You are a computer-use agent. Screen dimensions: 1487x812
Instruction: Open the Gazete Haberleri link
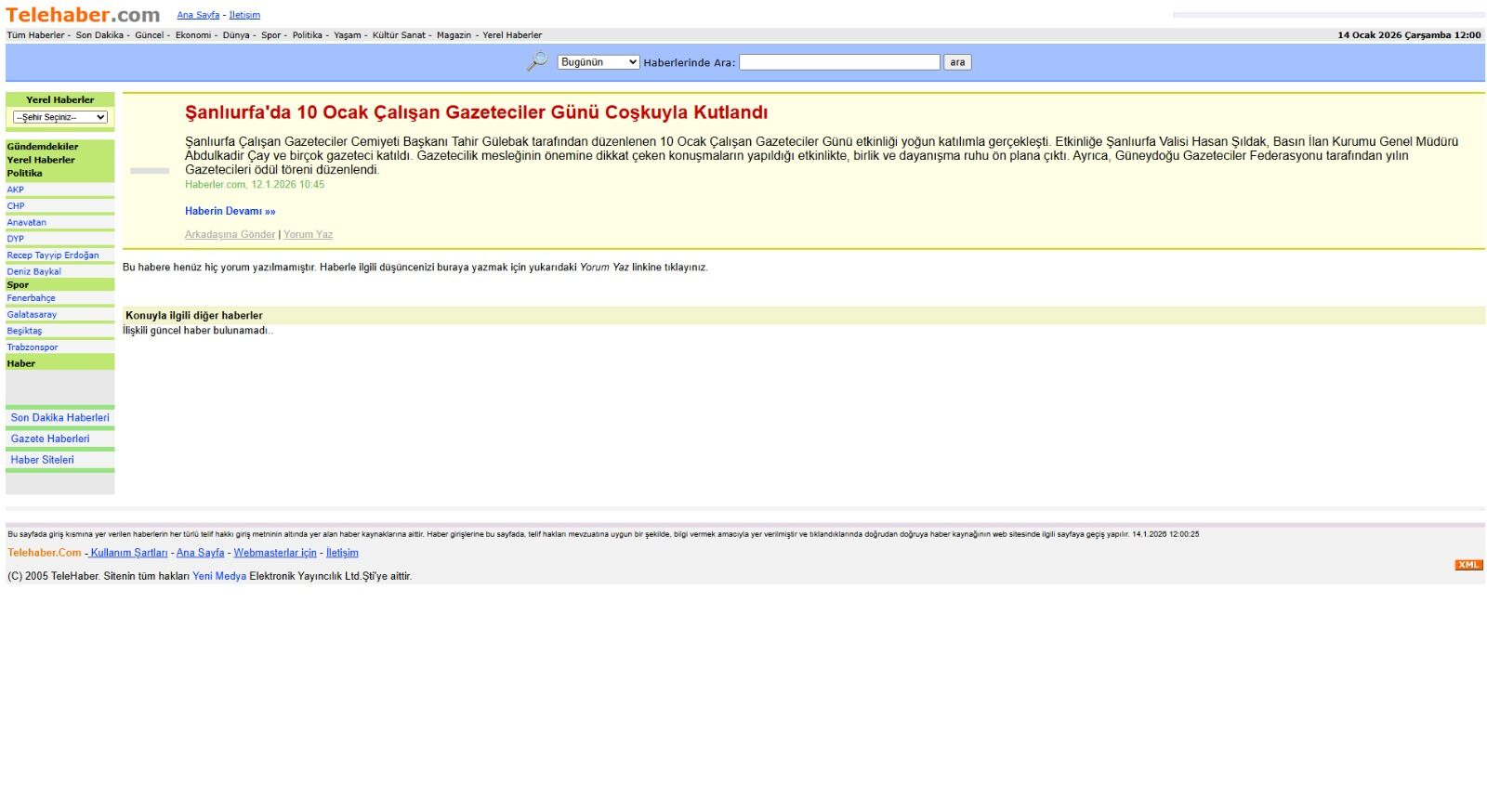50,439
